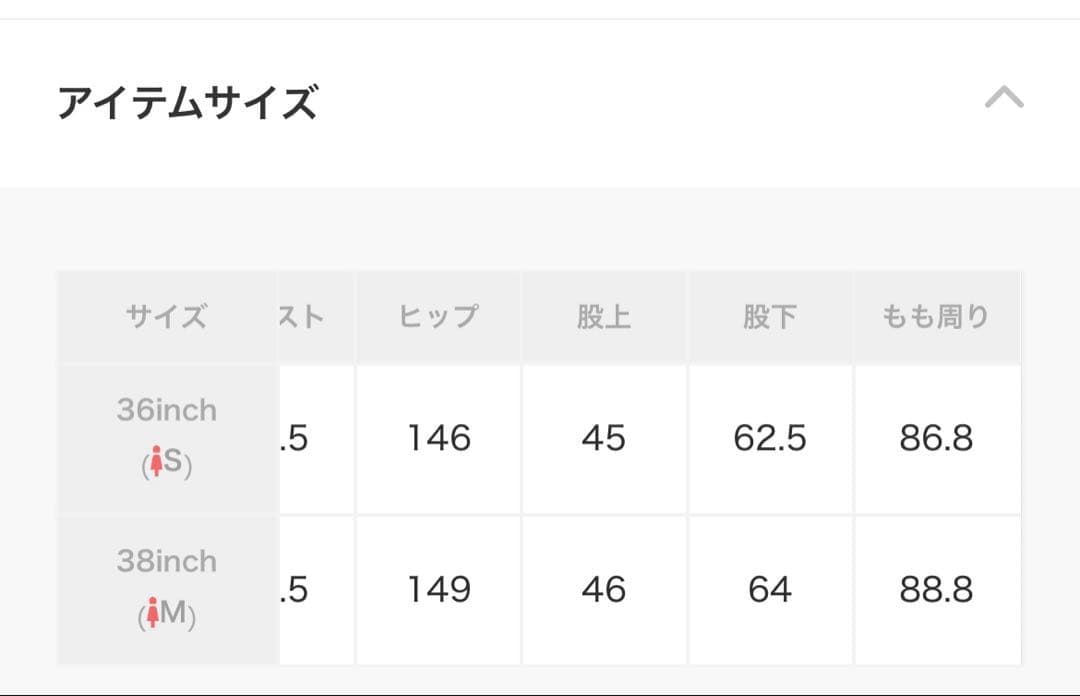Click the 股下 column header
Viewport: 1080px width, 696px height.
tap(770, 316)
